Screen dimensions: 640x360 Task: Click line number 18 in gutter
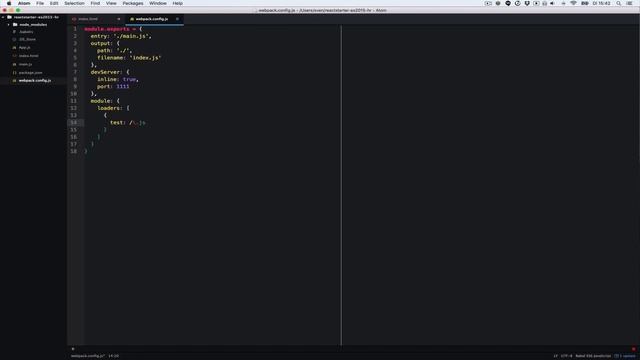point(73,151)
